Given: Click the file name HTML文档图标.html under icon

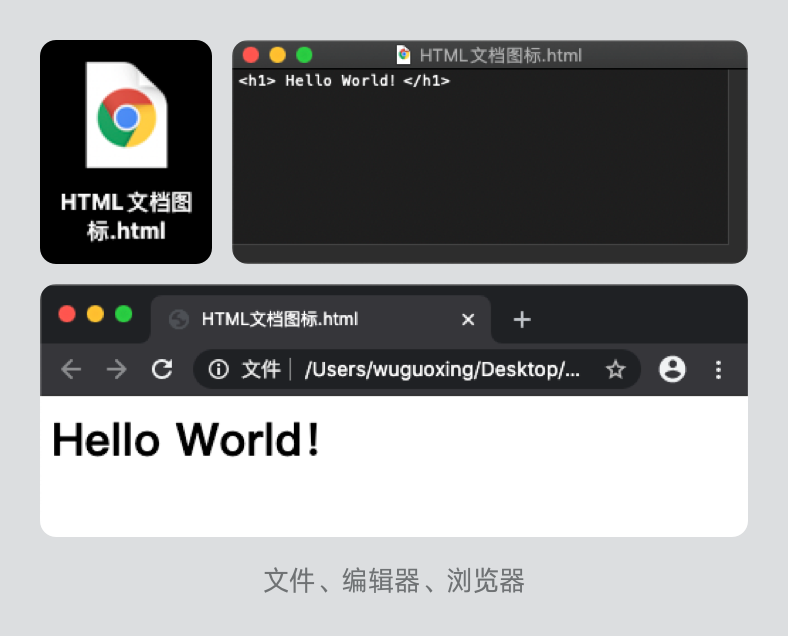Looking at the screenshot, I should click(x=126, y=217).
